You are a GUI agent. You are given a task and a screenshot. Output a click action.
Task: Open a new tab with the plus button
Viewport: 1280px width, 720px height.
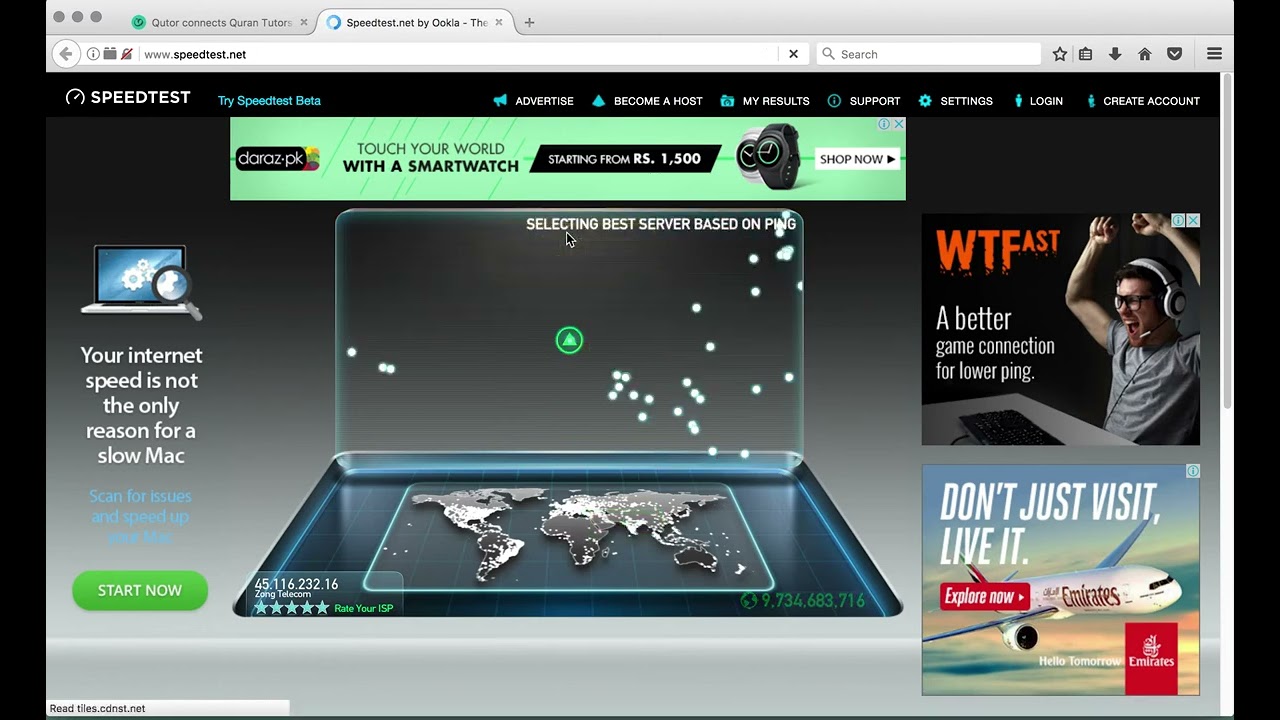click(529, 22)
